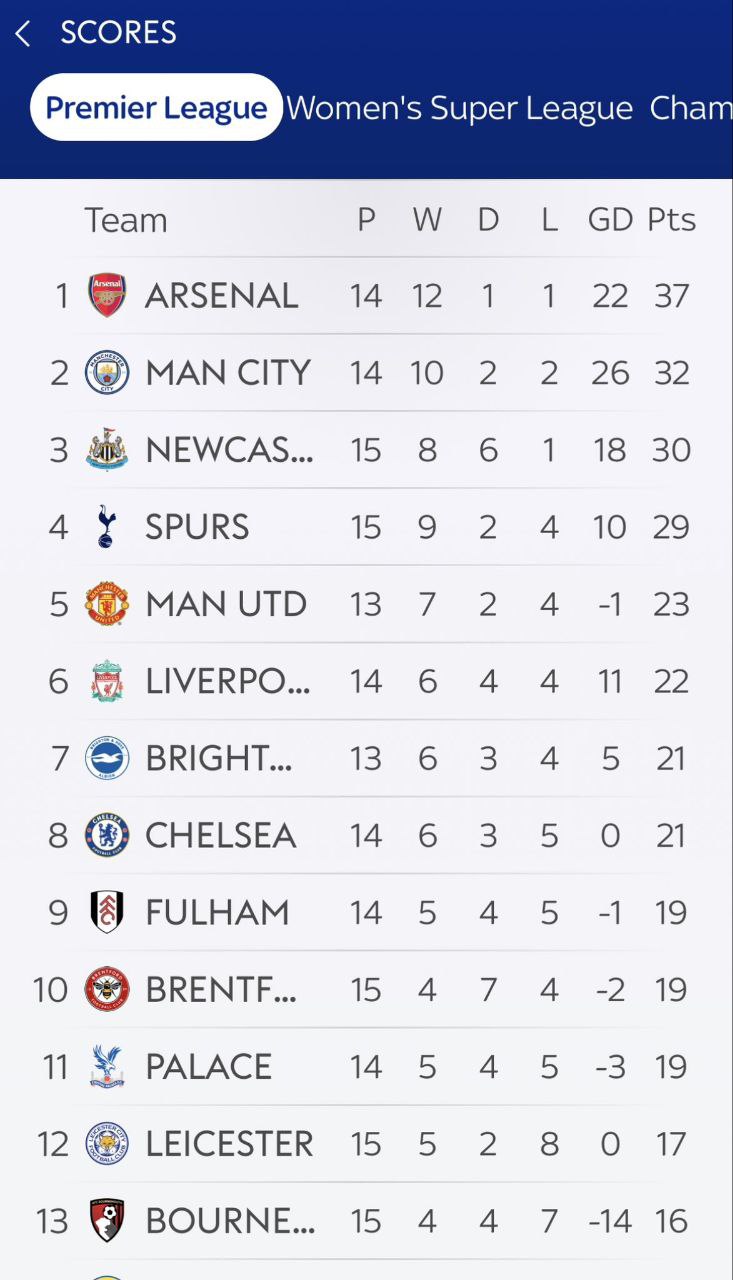Tap the Spurs club crest
The image size is (733, 1280).
[107, 527]
